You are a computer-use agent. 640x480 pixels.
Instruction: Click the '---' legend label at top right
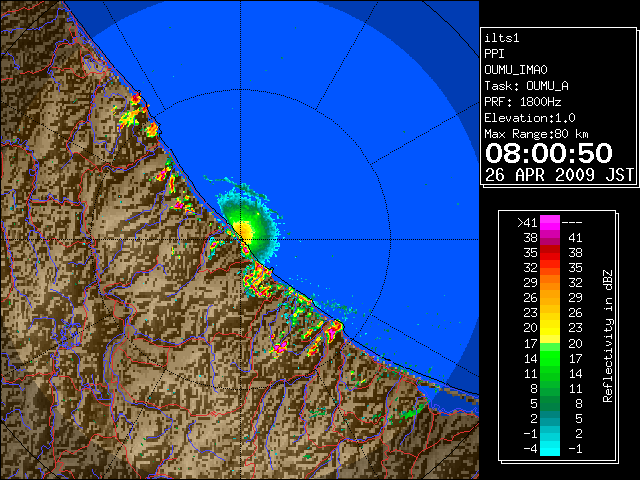572,223
